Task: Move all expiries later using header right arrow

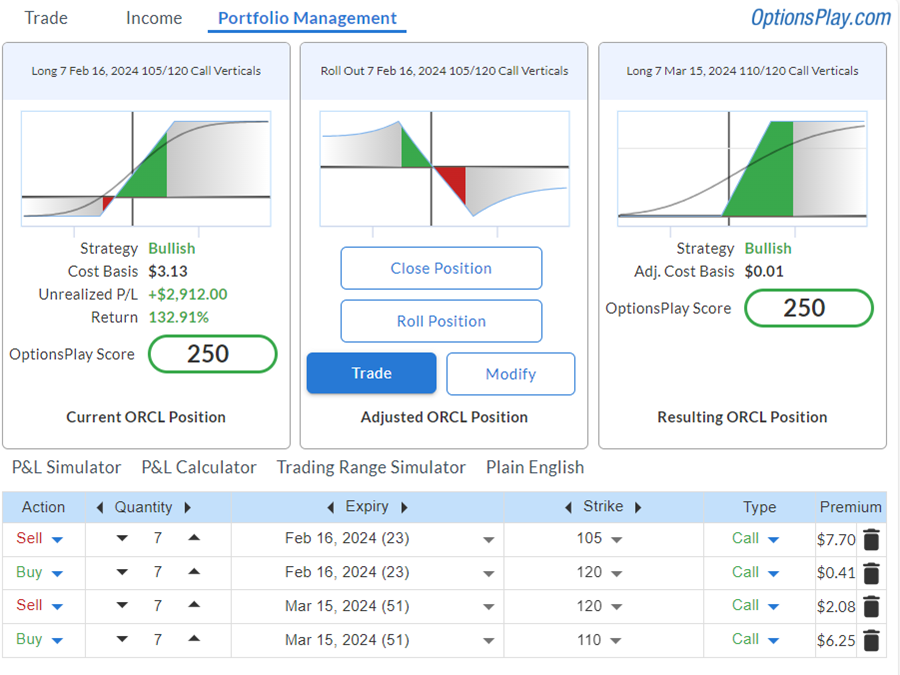Action: pyautogui.click(x=404, y=507)
